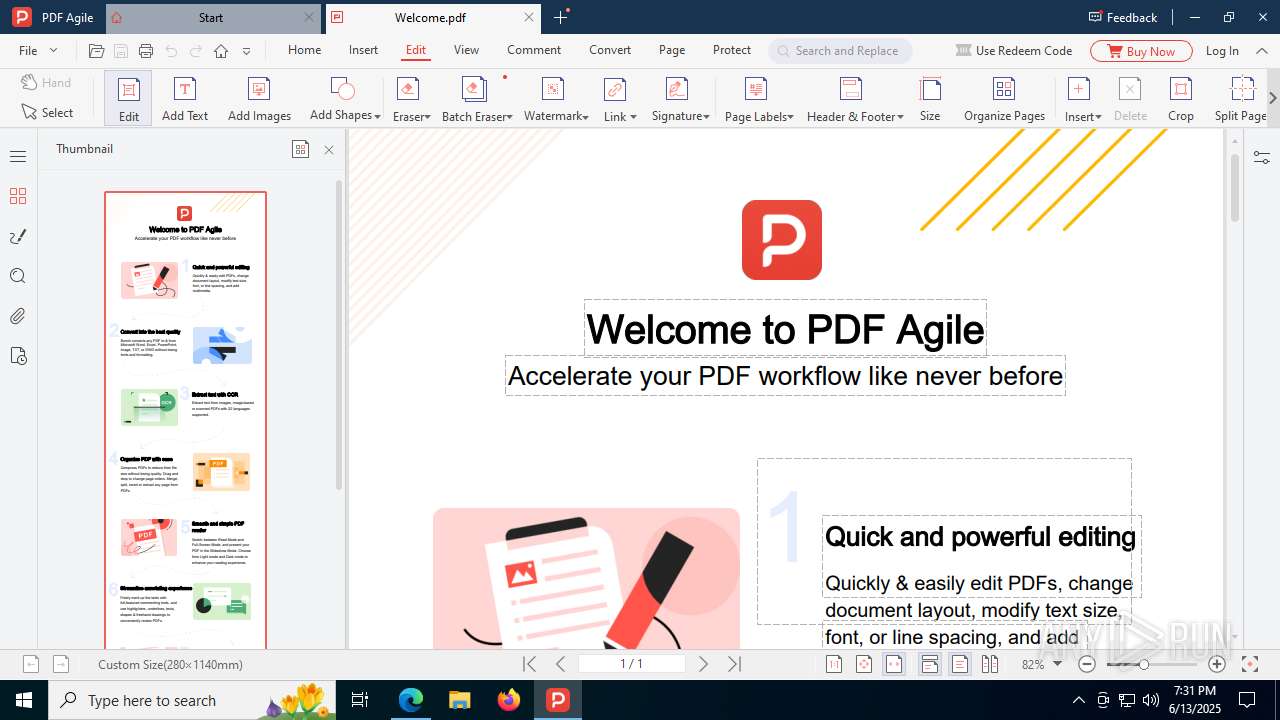Go to the next page
The width and height of the screenshot is (1280, 720).
click(703, 664)
